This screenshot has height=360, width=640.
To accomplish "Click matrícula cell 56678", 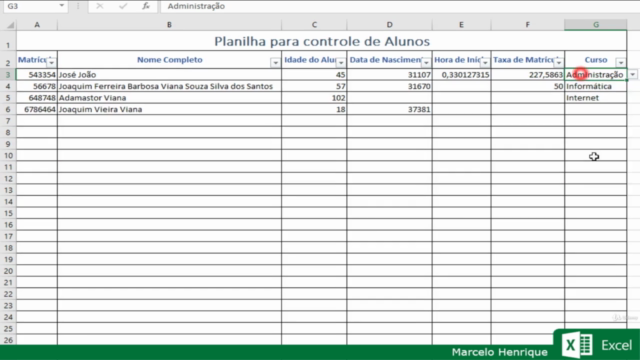I will (37, 86).
